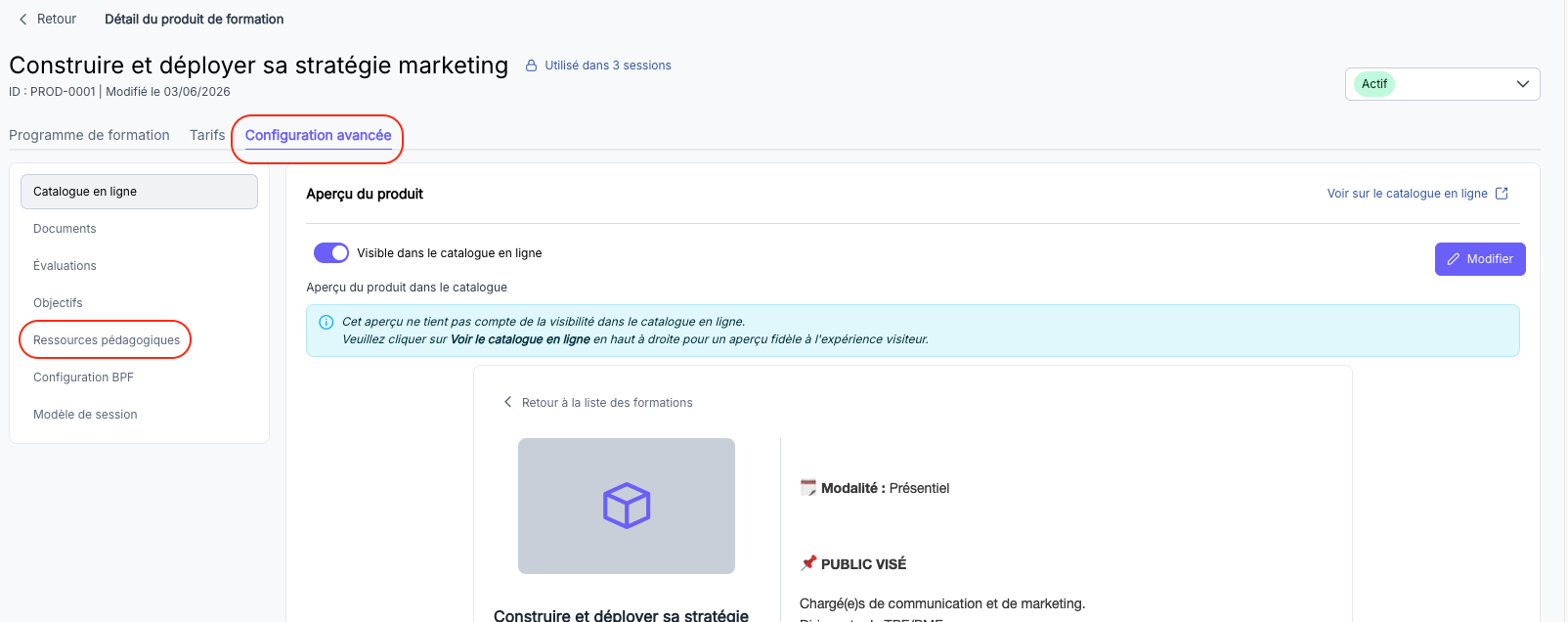The height and width of the screenshot is (622, 1568).
Task: Open Évaluations section in sidebar
Action: coord(139,266)
